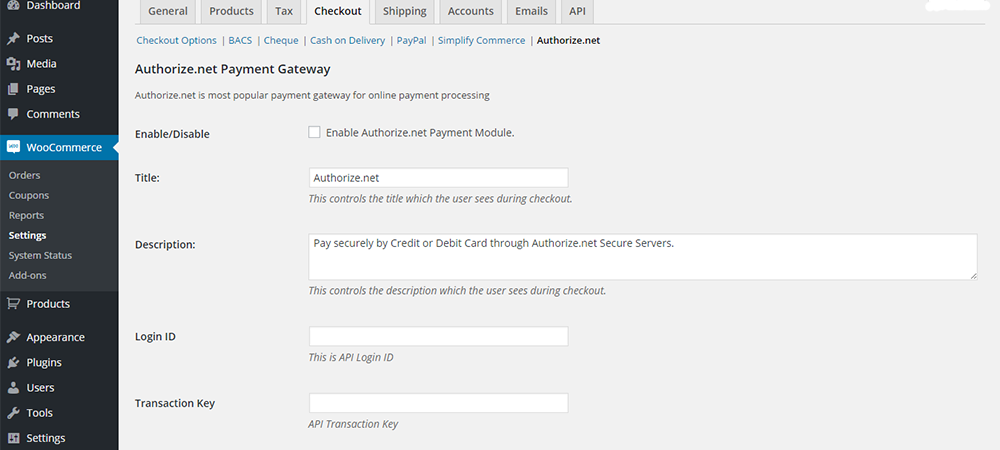Click the Plugins plug icon
The image size is (1000, 450).
[x=14, y=363]
